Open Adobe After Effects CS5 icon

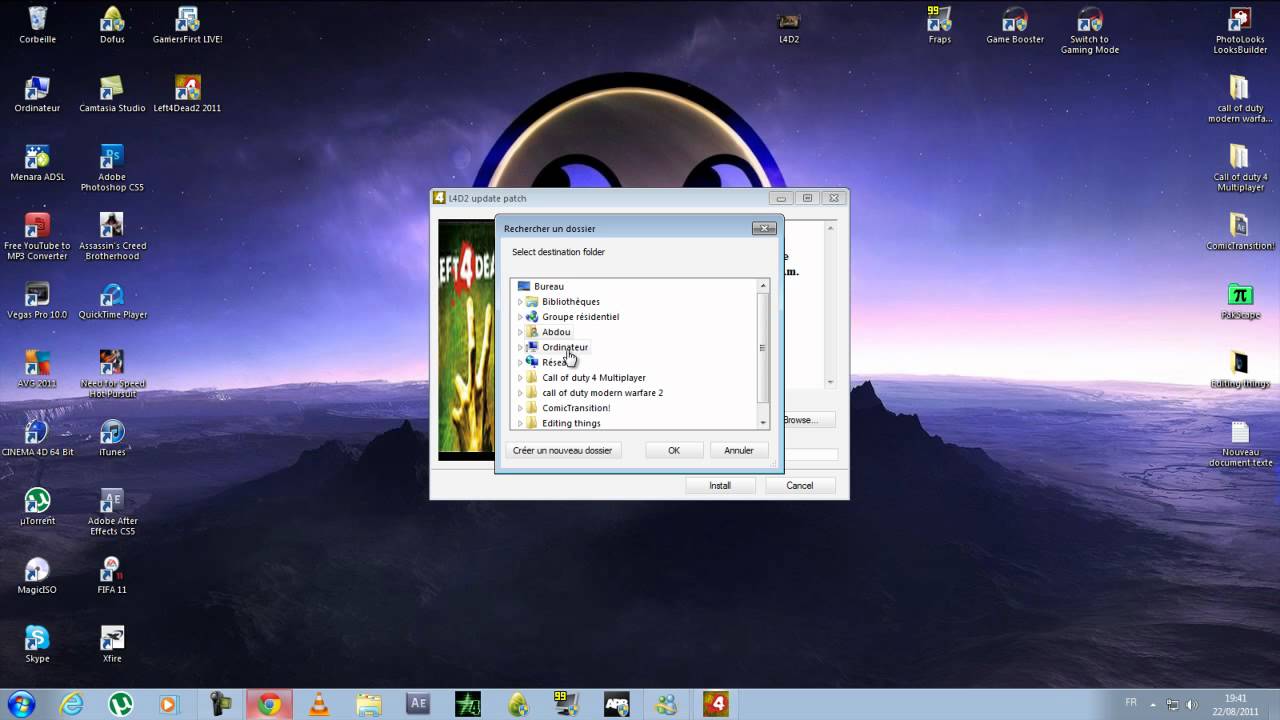(x=112, y=512)
